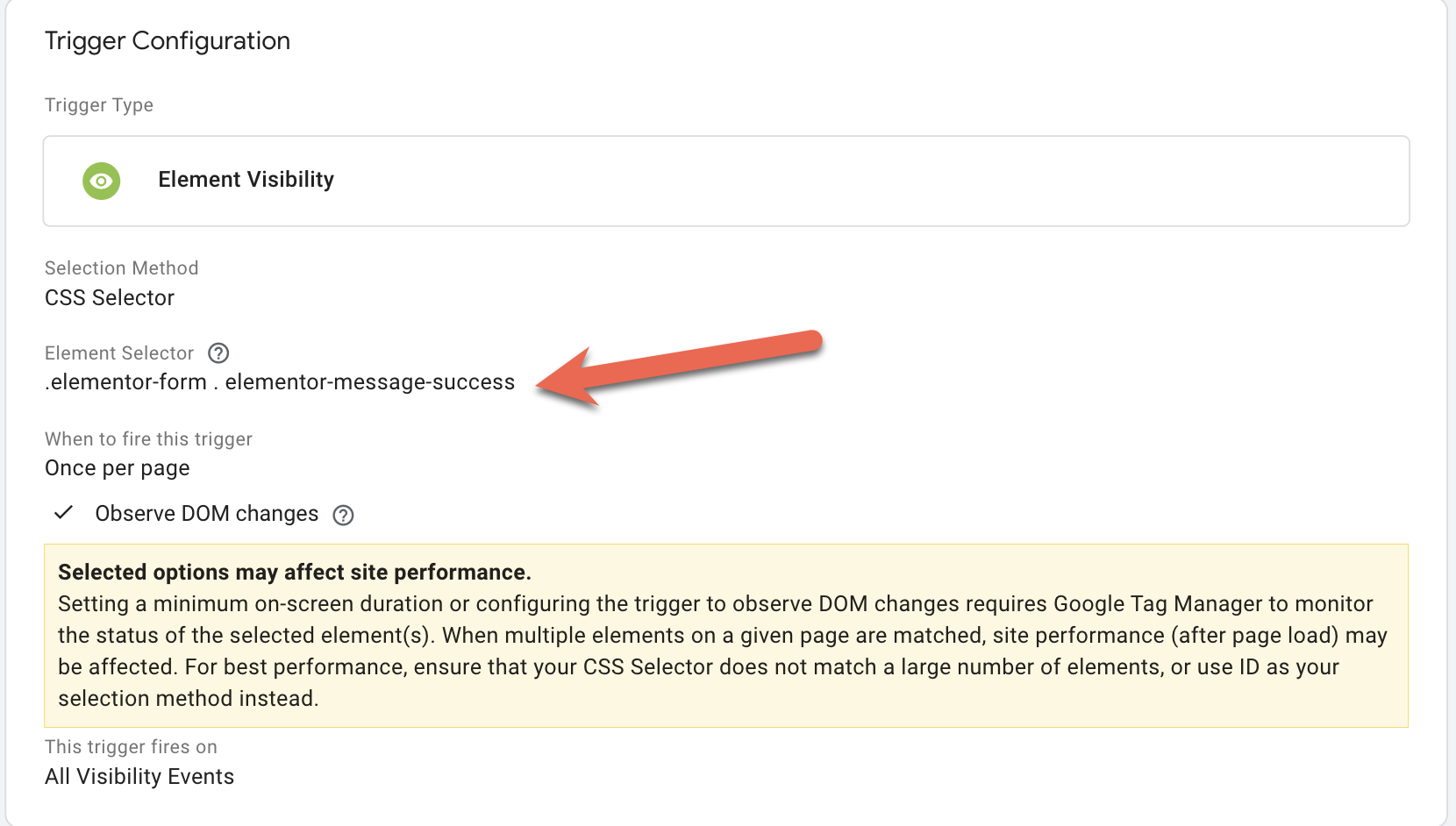Select All Visibility Events option
The width and height of the screenshot is (1456, 826).
pos(139,777)
